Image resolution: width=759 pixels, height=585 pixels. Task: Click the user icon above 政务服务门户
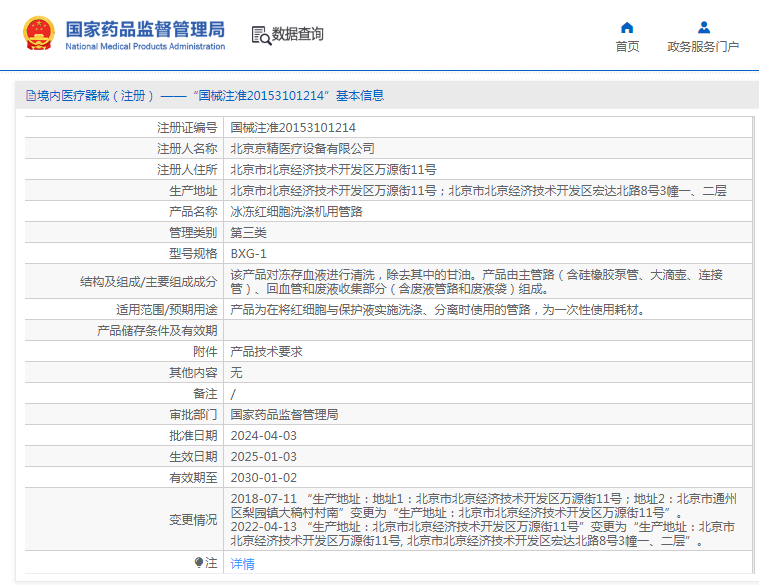704,28
